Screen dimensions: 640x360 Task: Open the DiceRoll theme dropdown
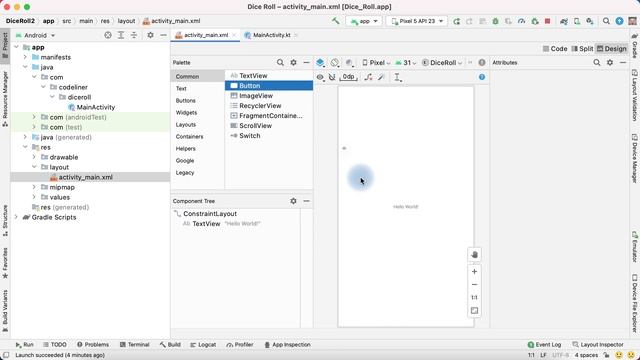(x=442, y=63)
